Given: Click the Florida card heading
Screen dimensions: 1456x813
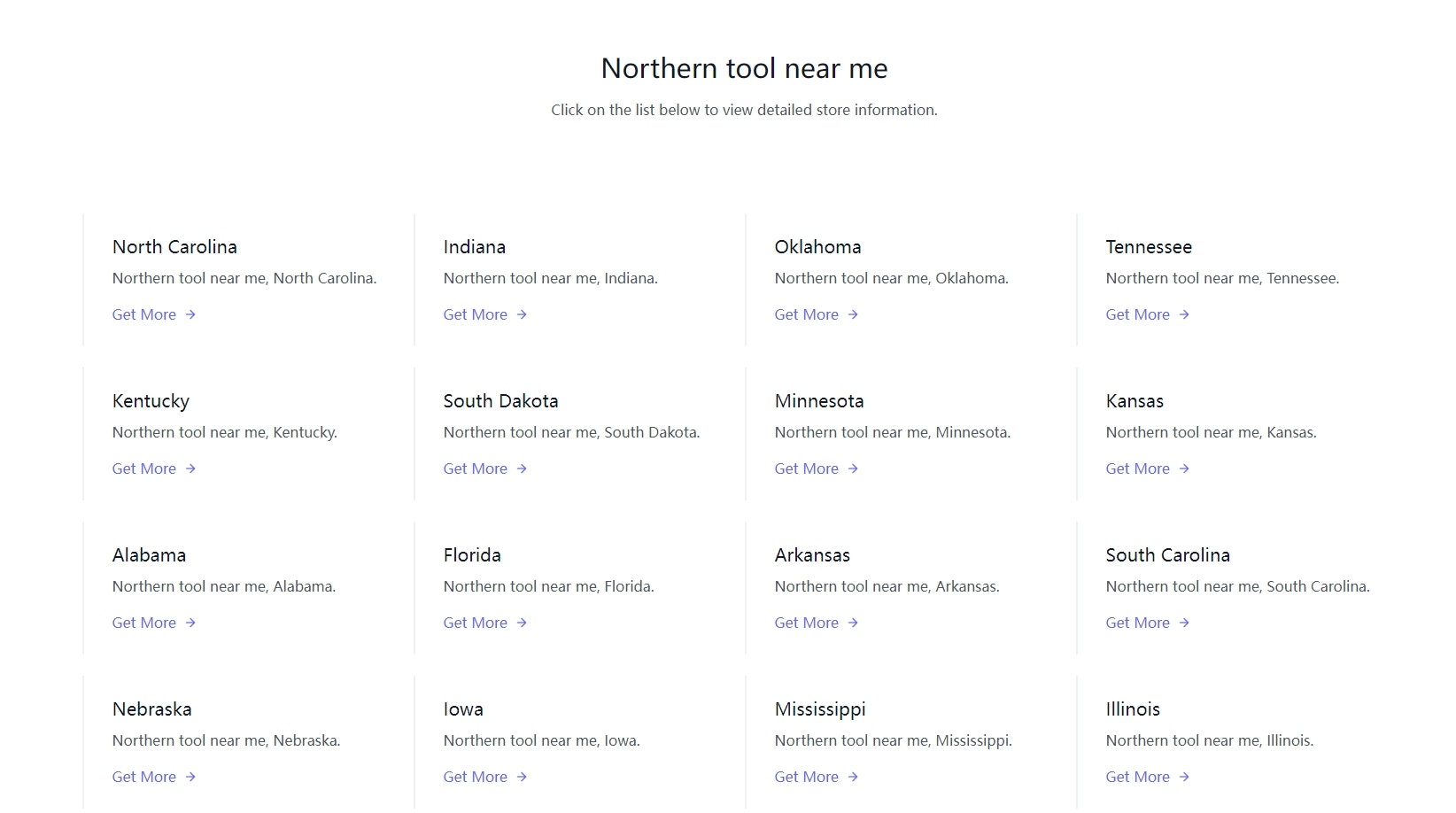Looking at the screenshot, I should pyautogui.click(x=472, y=555).
